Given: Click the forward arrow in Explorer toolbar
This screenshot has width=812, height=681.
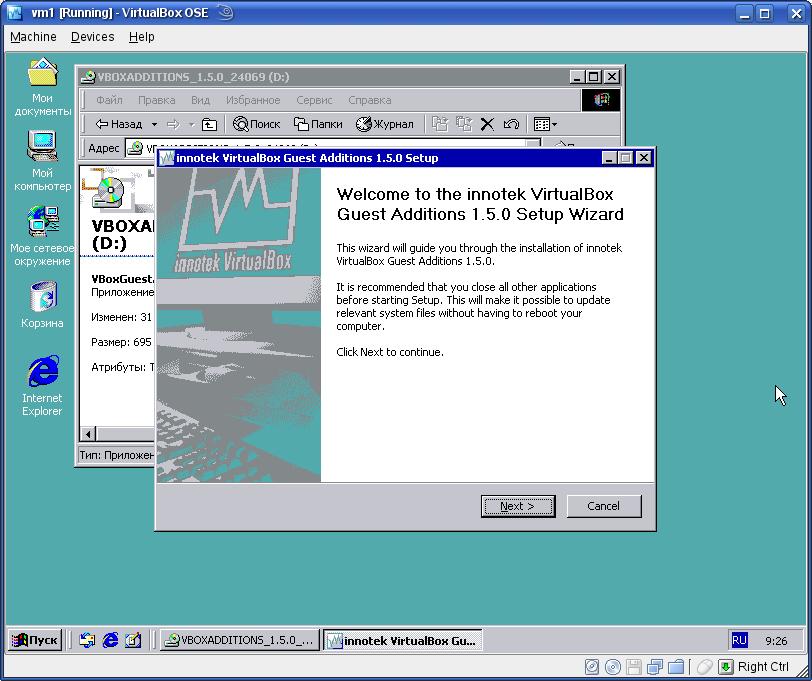Looking at the screenshot, I should click(174, 124).
